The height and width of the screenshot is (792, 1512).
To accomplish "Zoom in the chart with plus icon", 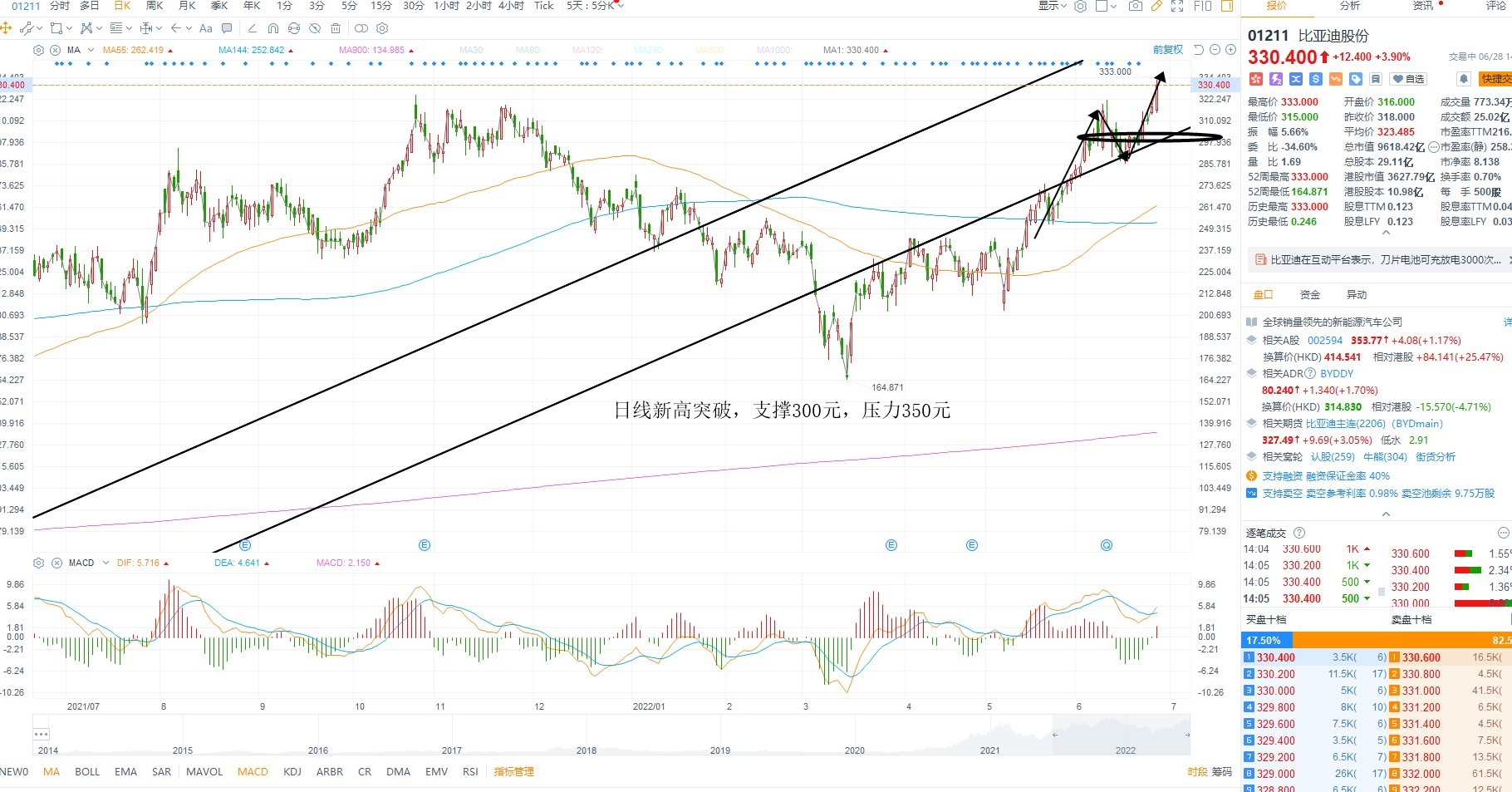I will (1230, 50).
